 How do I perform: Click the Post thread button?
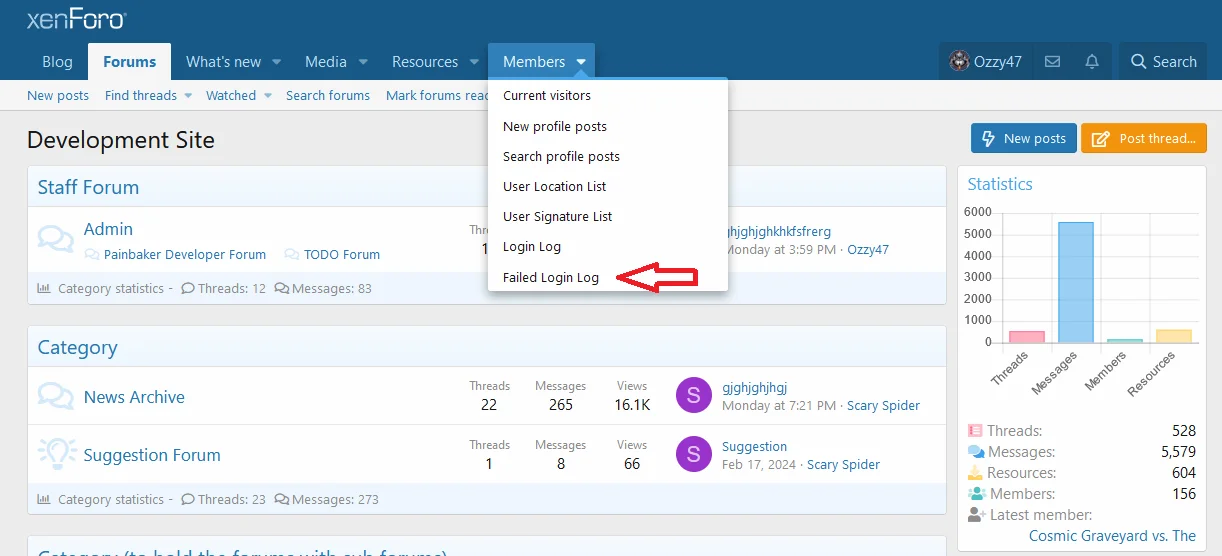tap(1144, 139)
